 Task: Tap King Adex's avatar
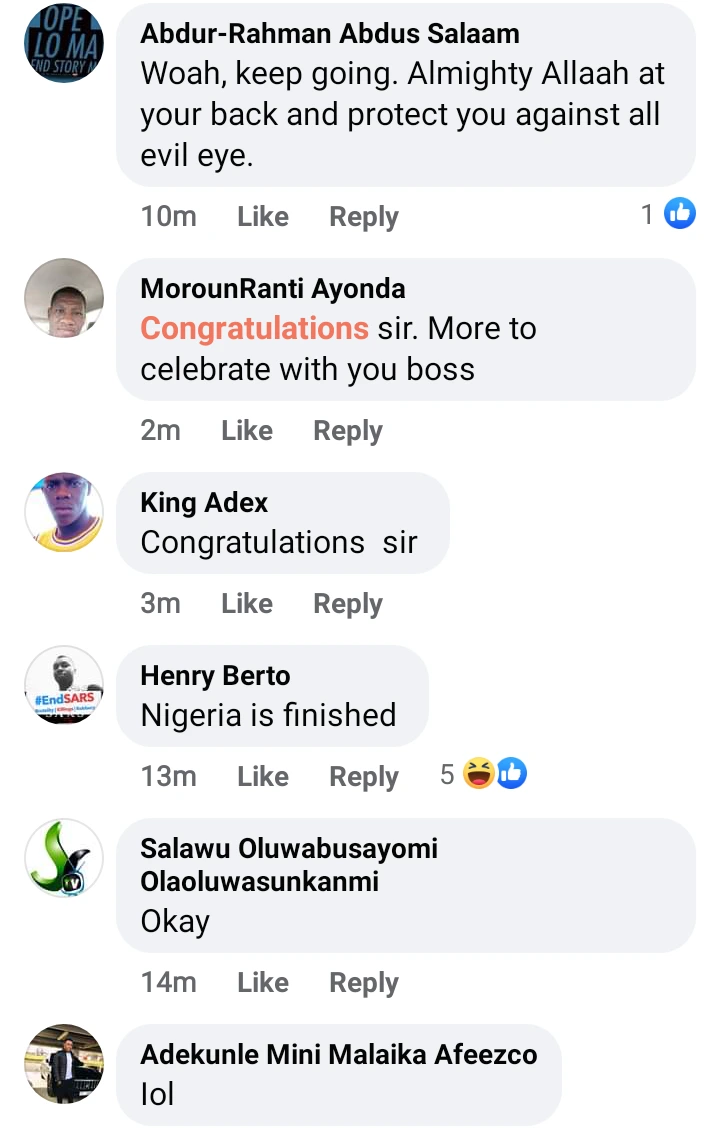(x=63, y=512)
